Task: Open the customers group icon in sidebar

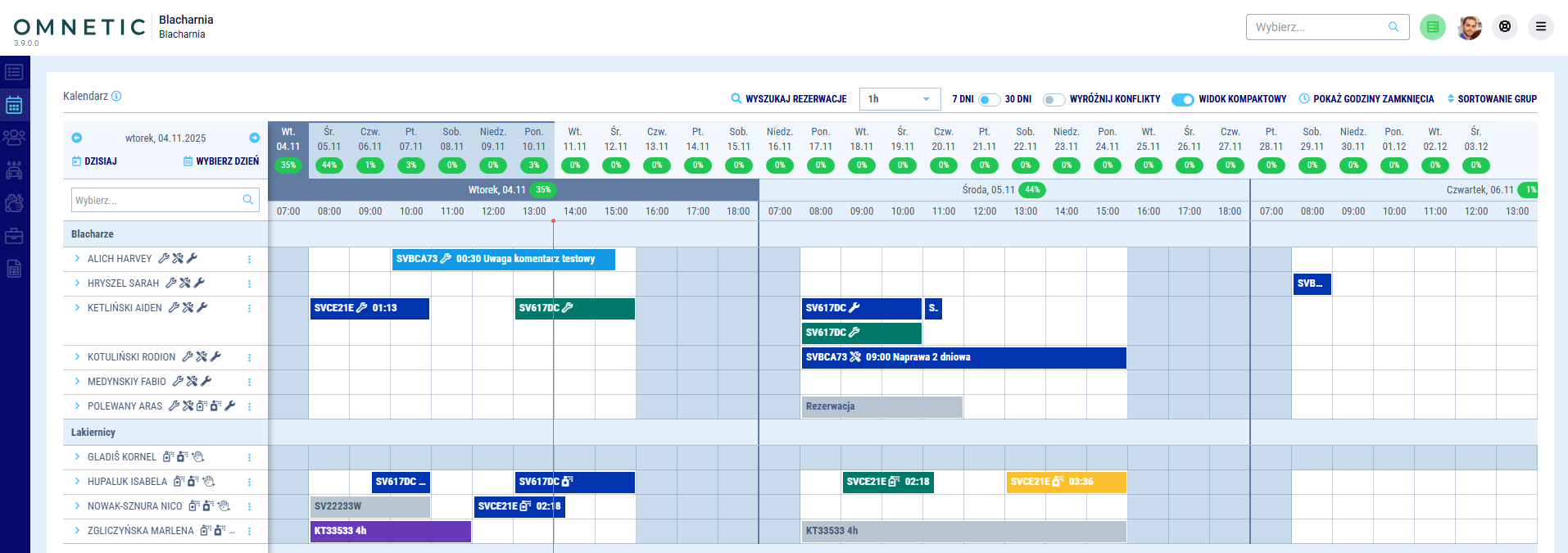Action: (x=14, y=138)
